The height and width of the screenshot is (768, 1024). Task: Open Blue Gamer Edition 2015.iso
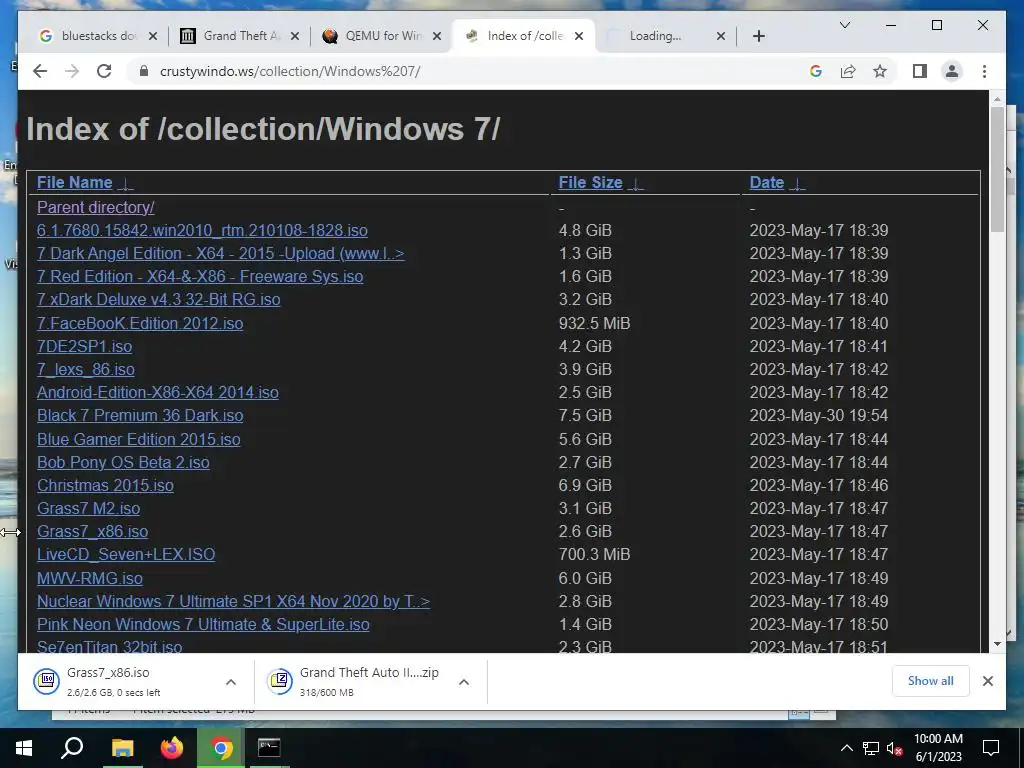[138, 439]
